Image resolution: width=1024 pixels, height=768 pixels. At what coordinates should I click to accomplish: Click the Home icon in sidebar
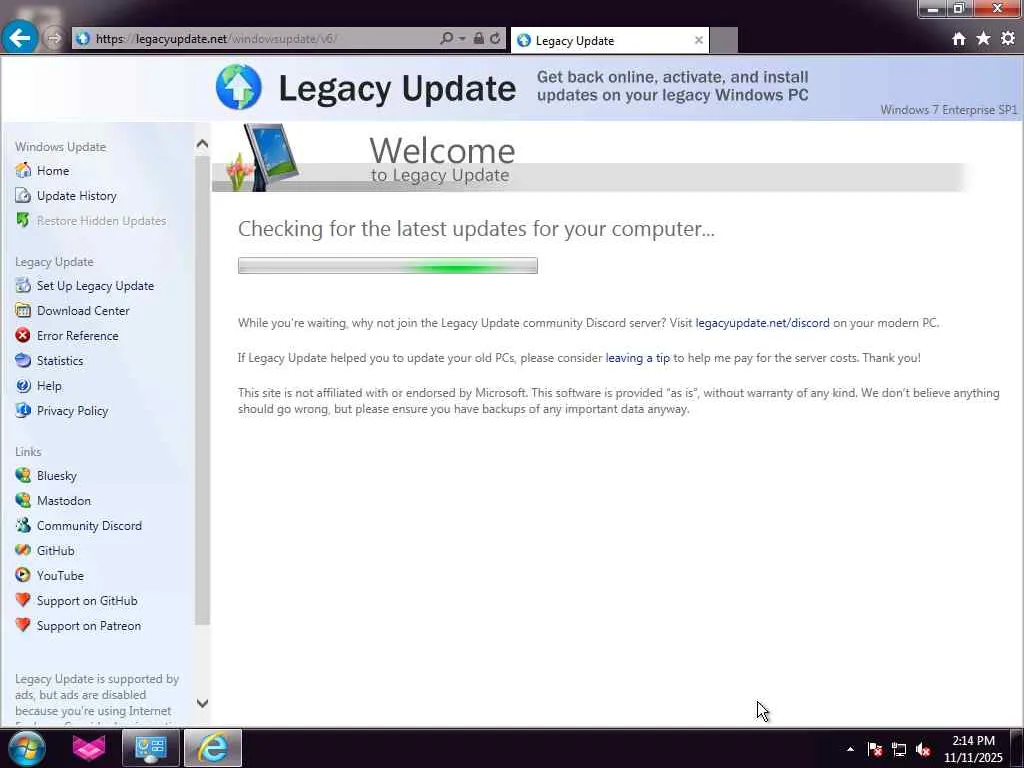(23, 170)
